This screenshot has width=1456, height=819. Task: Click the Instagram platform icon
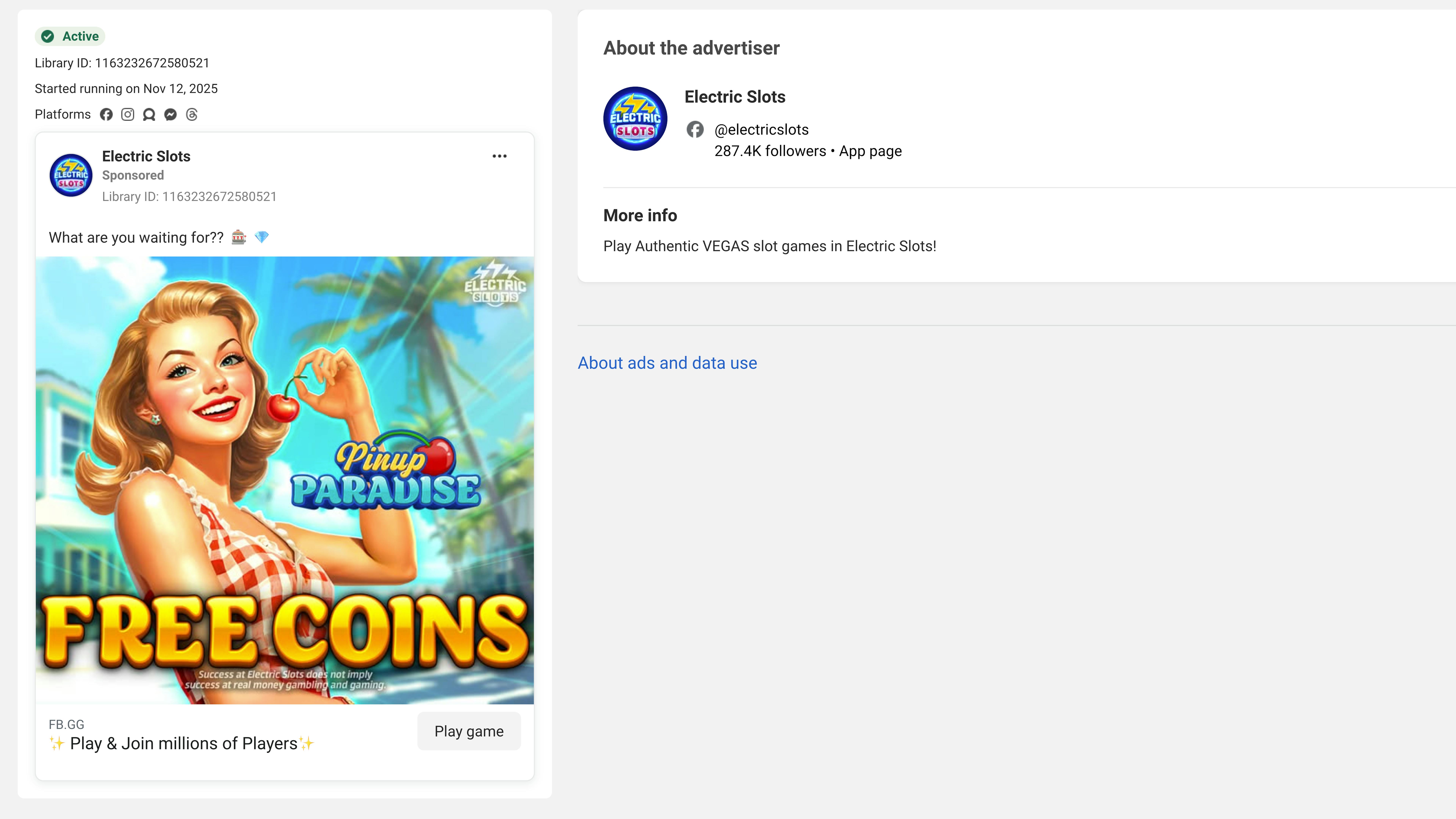128,115
